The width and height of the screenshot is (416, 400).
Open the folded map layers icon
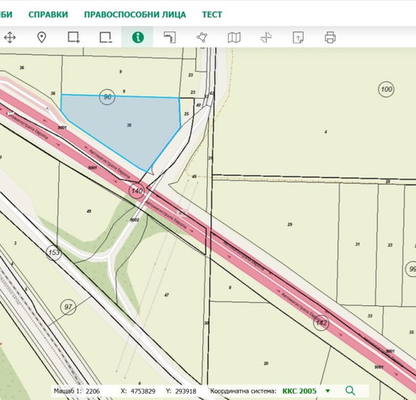[234, 37]
